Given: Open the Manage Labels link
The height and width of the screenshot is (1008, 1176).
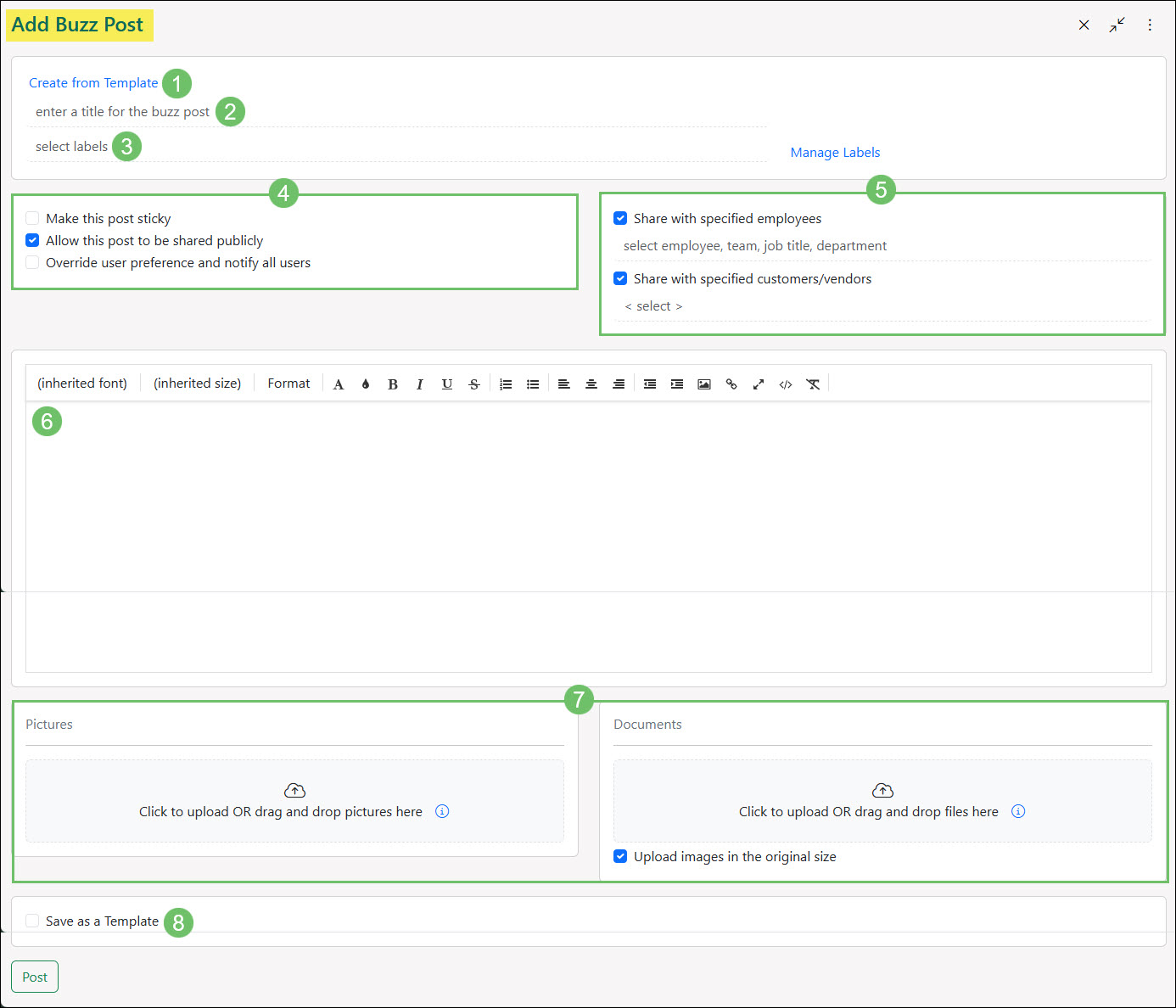Looking at the screenshot, I should 835,153.
